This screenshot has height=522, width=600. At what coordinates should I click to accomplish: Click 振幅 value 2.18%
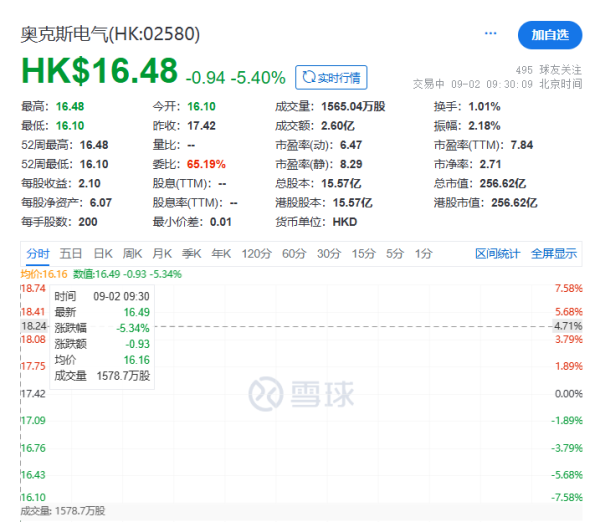(484, 126)
